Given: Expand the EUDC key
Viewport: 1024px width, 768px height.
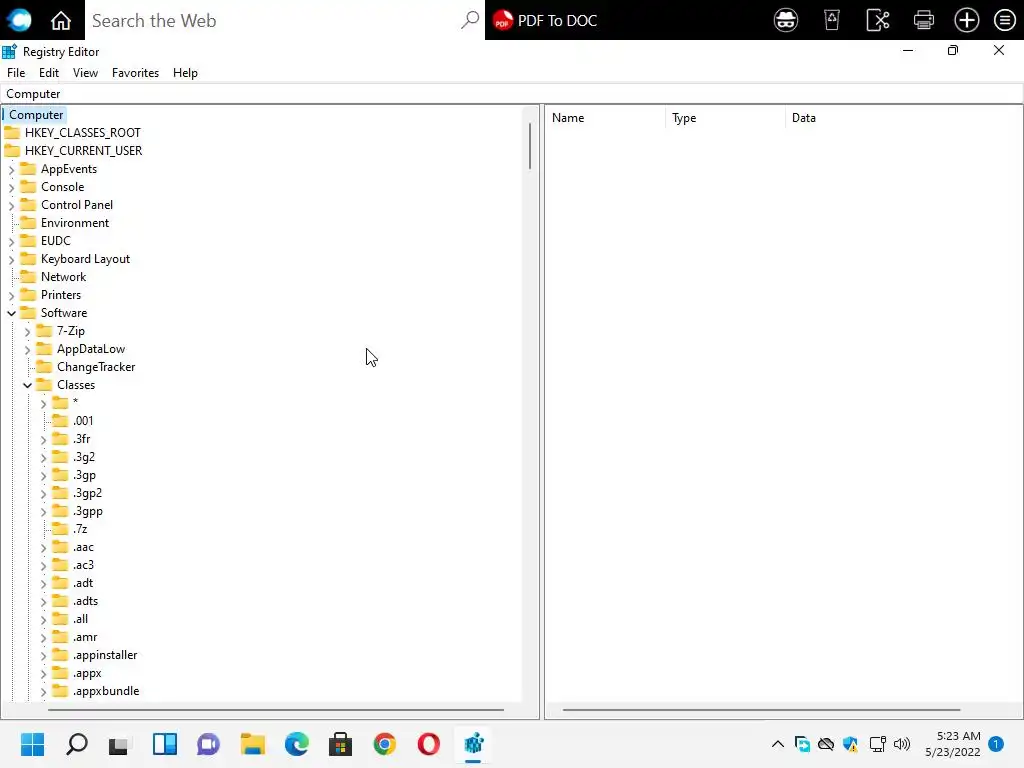Looking at the screenshot, I should [11, 242].
